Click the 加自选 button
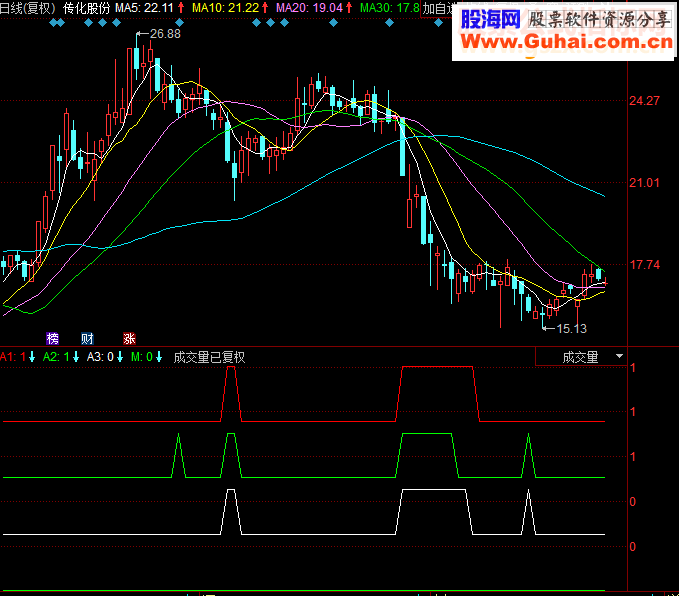The width and height of the screenshot is (679, 596). point(437,8)
